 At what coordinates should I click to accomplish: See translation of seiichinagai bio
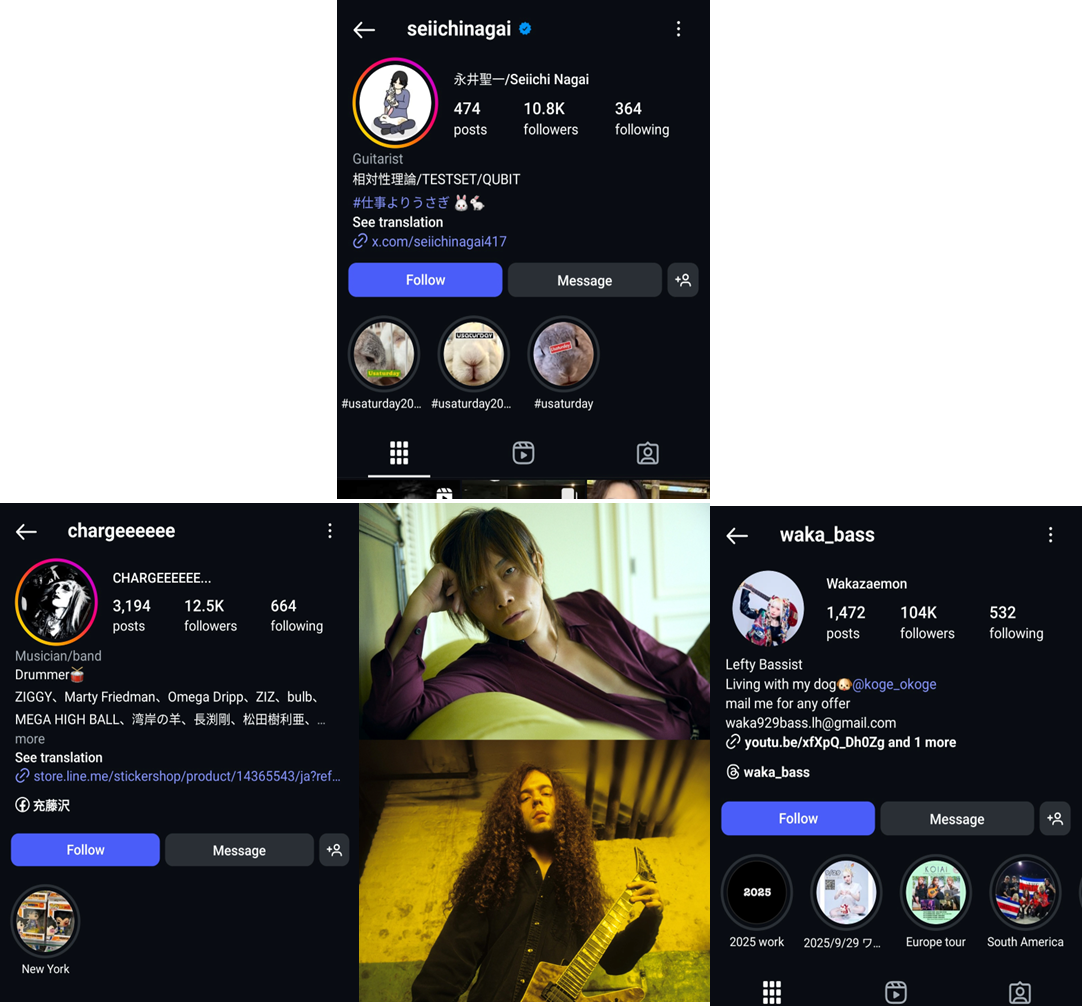point(397,222)
